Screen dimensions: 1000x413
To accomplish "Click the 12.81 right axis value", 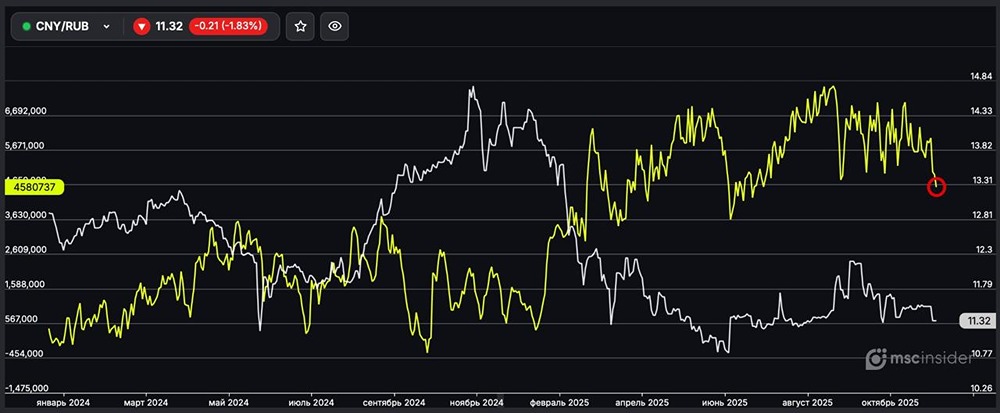I will point(981,215).
